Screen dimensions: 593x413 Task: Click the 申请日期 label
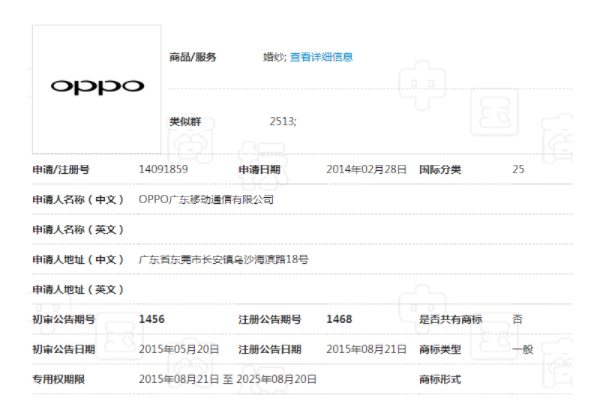tap(259, 169)
